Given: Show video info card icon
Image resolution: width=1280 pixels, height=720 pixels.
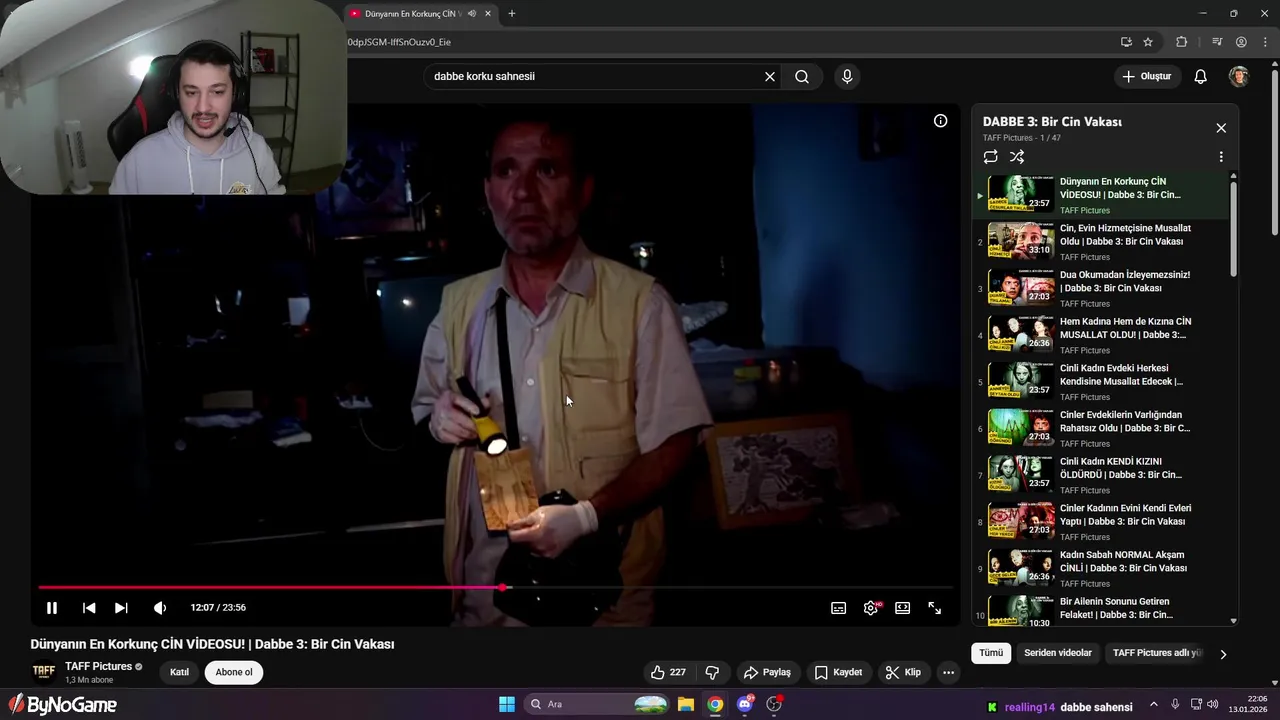Looking at the screenshot, I should point(940,121).
